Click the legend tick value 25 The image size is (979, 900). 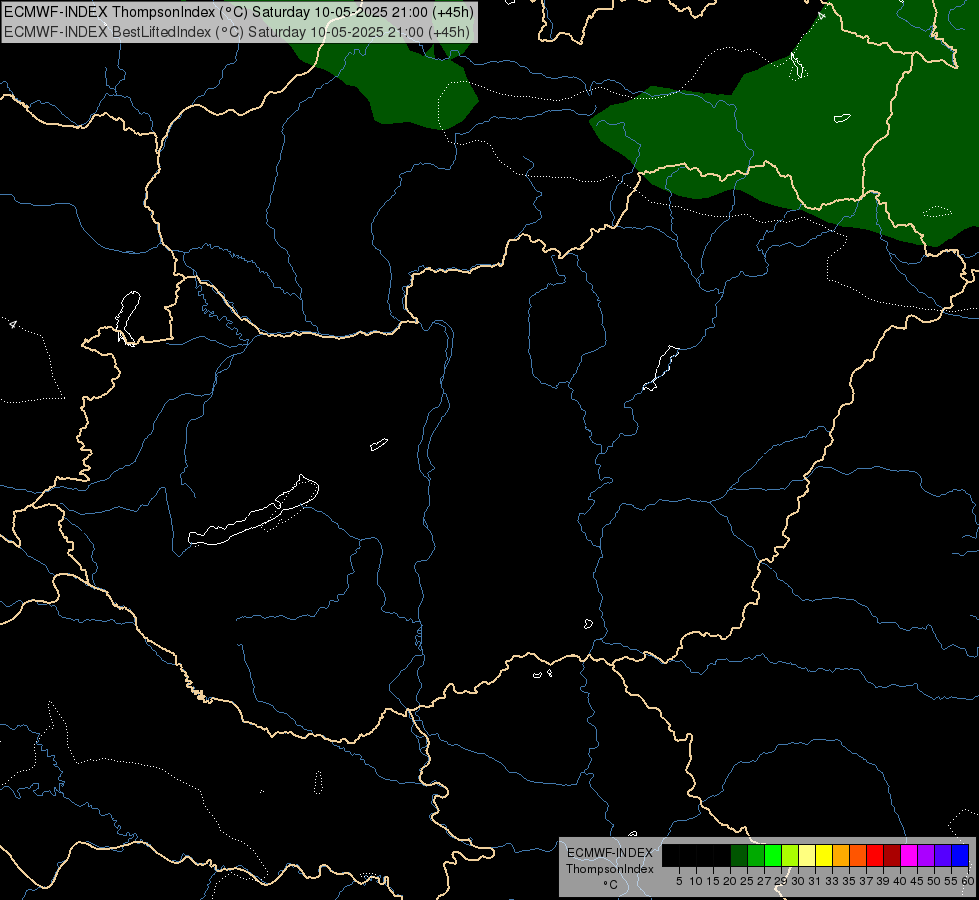pos(747,881)
